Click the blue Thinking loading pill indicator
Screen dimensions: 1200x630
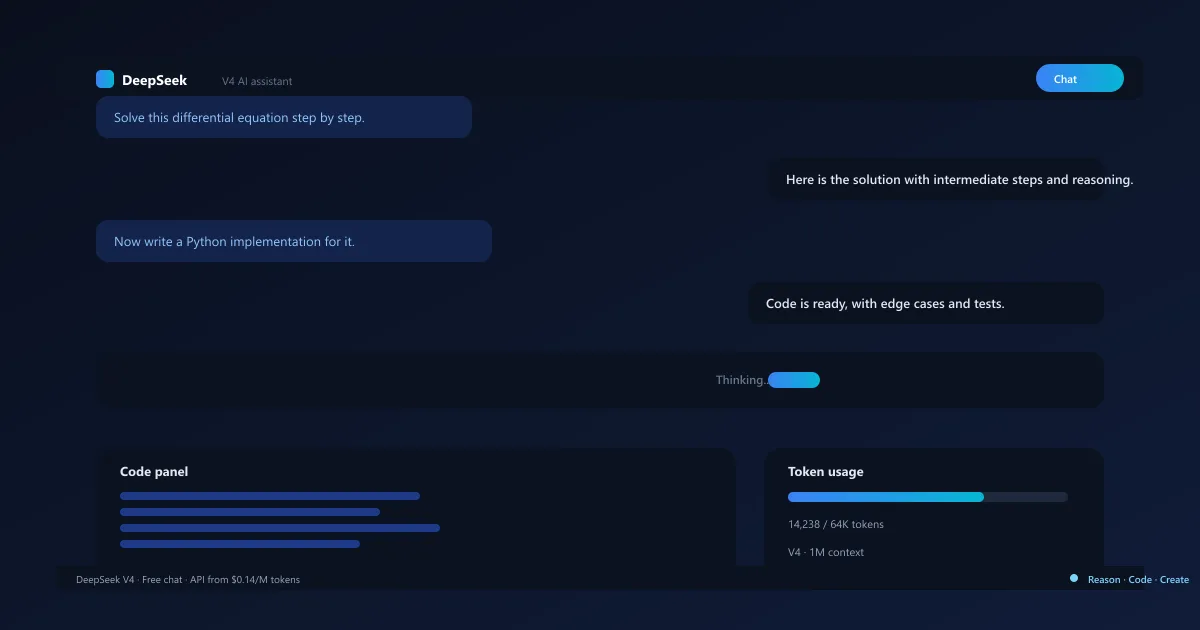794,380
